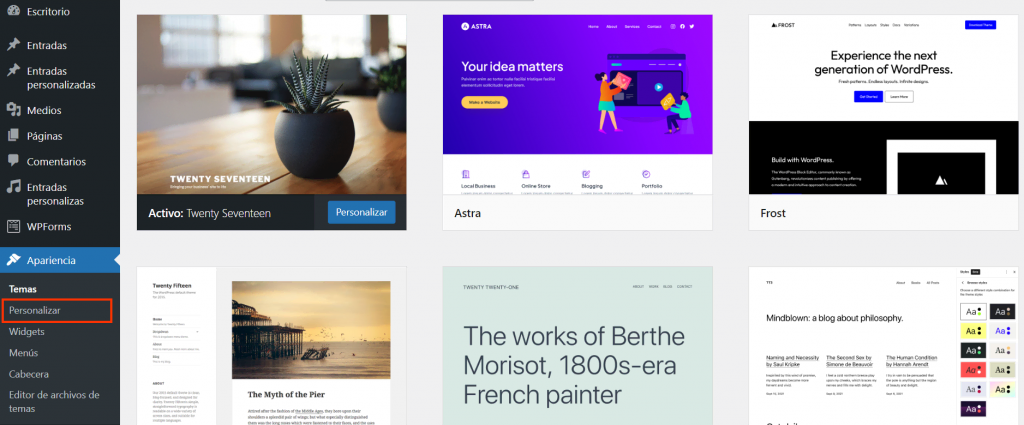The image size is (1024, 425).
Task: Click the Escritorio dashboard icon
Action: coord(13,12)
